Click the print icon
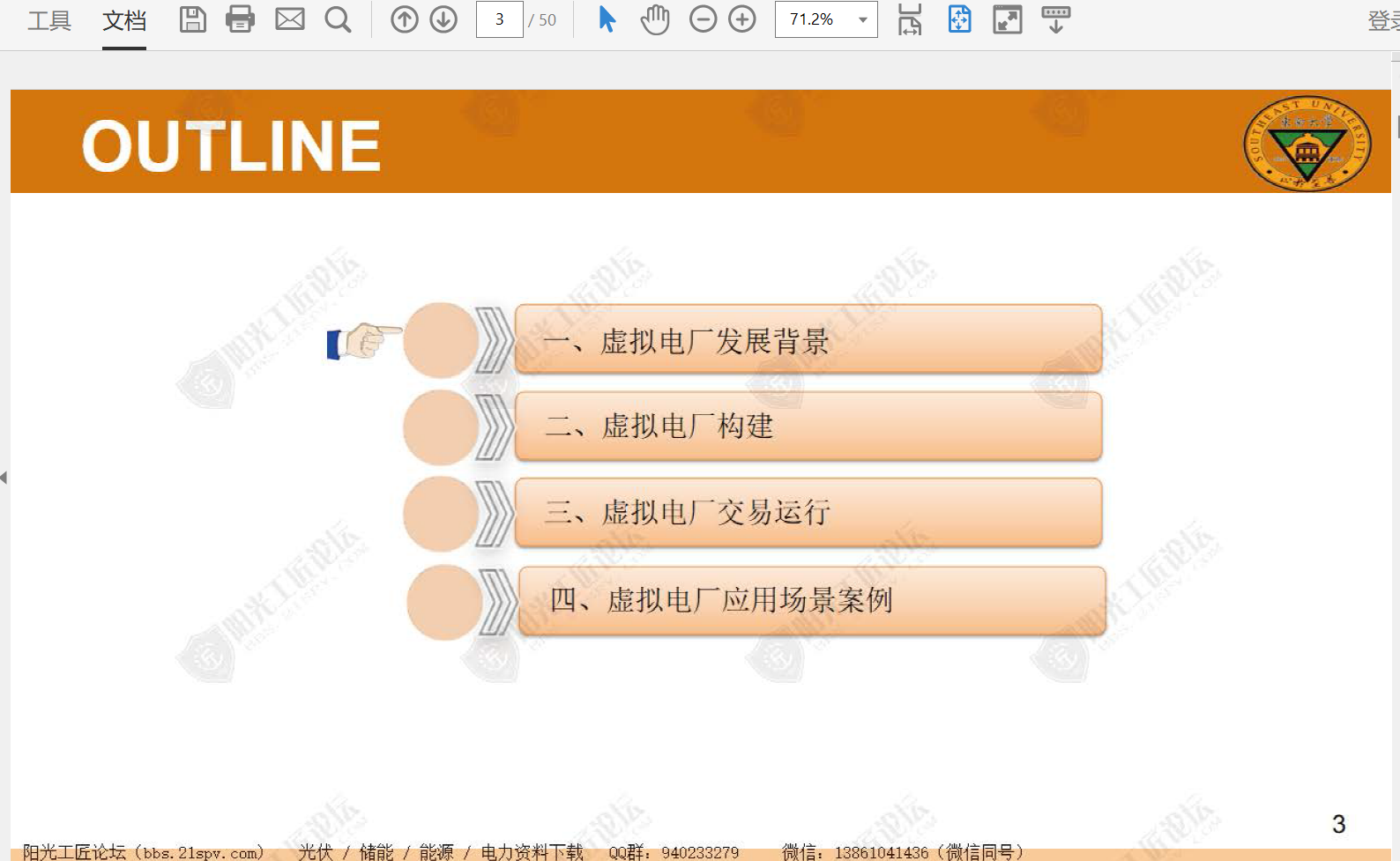The height and width of the screenshot is (861, 1400). click(x=240, y=19)
